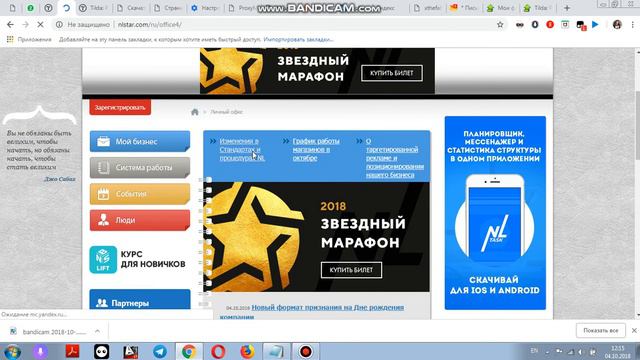640x360 pixels.
Task: Click the site info icon before 'Не защищено'
Action: [x=59, y=24]
